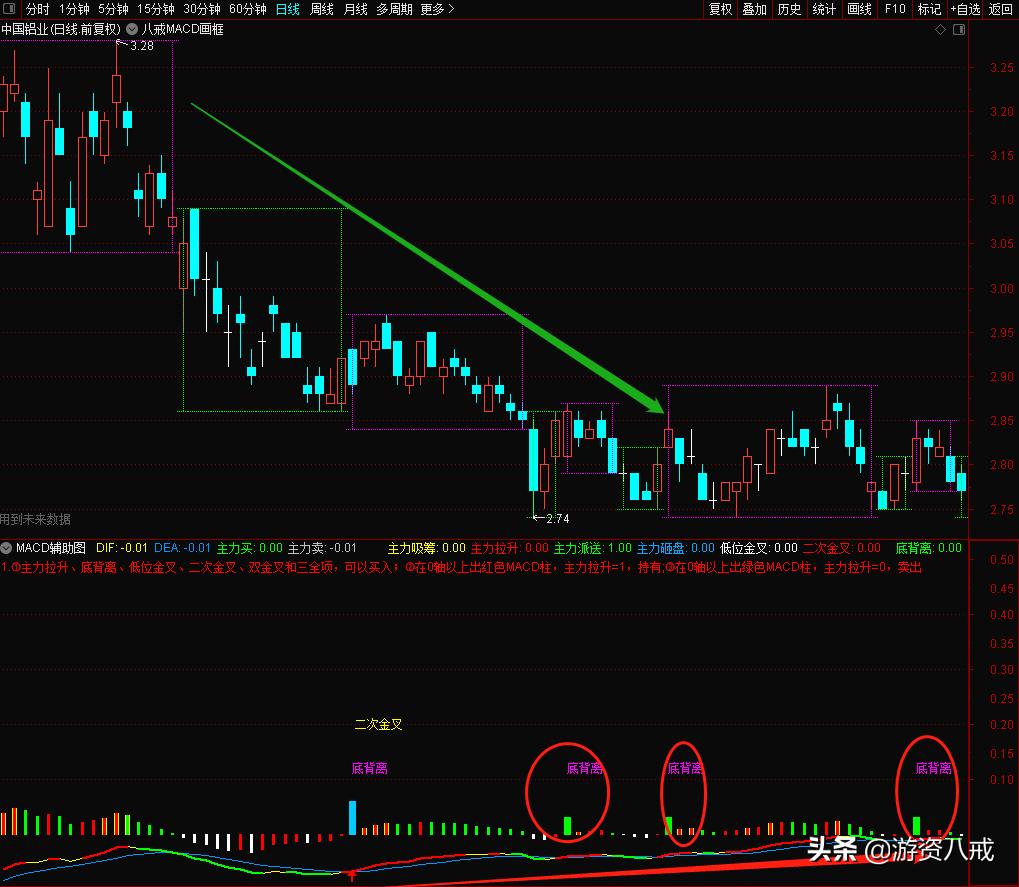Expand the MACD辅助图 indicator dropdown
1019x887 pixels.
click(x=6, y=548)
